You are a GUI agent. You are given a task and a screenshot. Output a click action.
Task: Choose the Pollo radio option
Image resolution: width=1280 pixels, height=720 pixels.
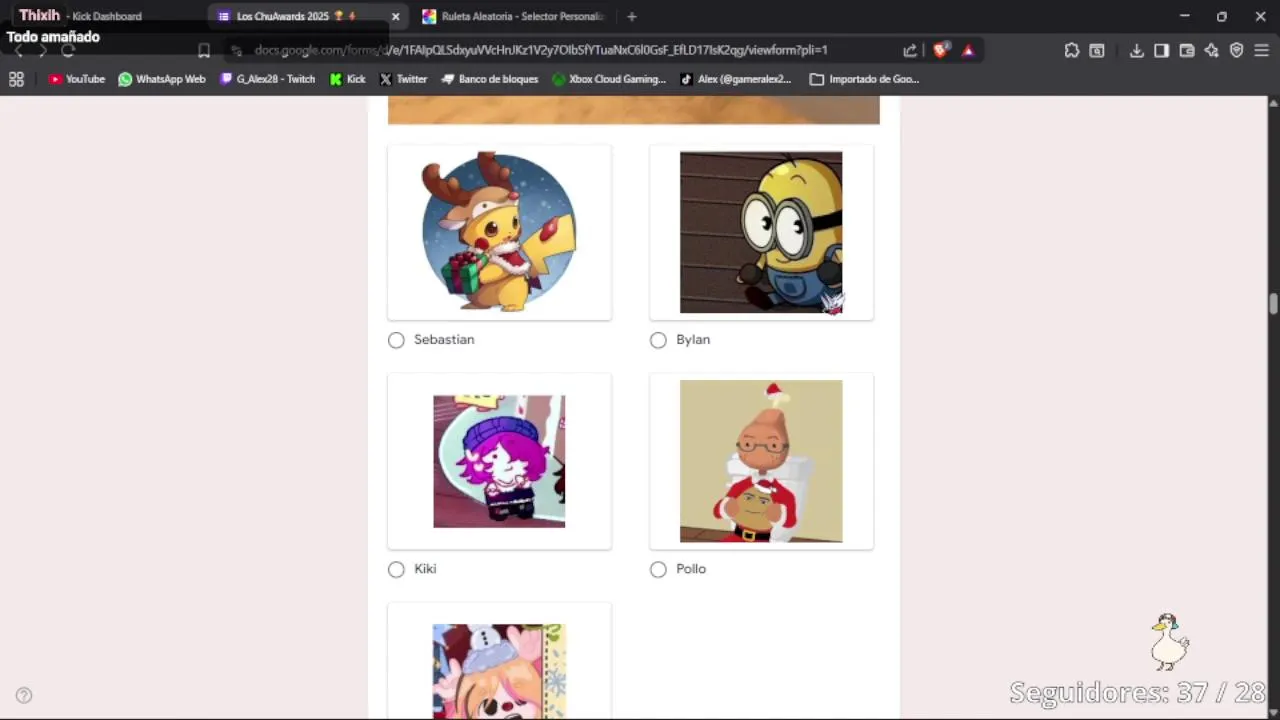coord(658,569)
